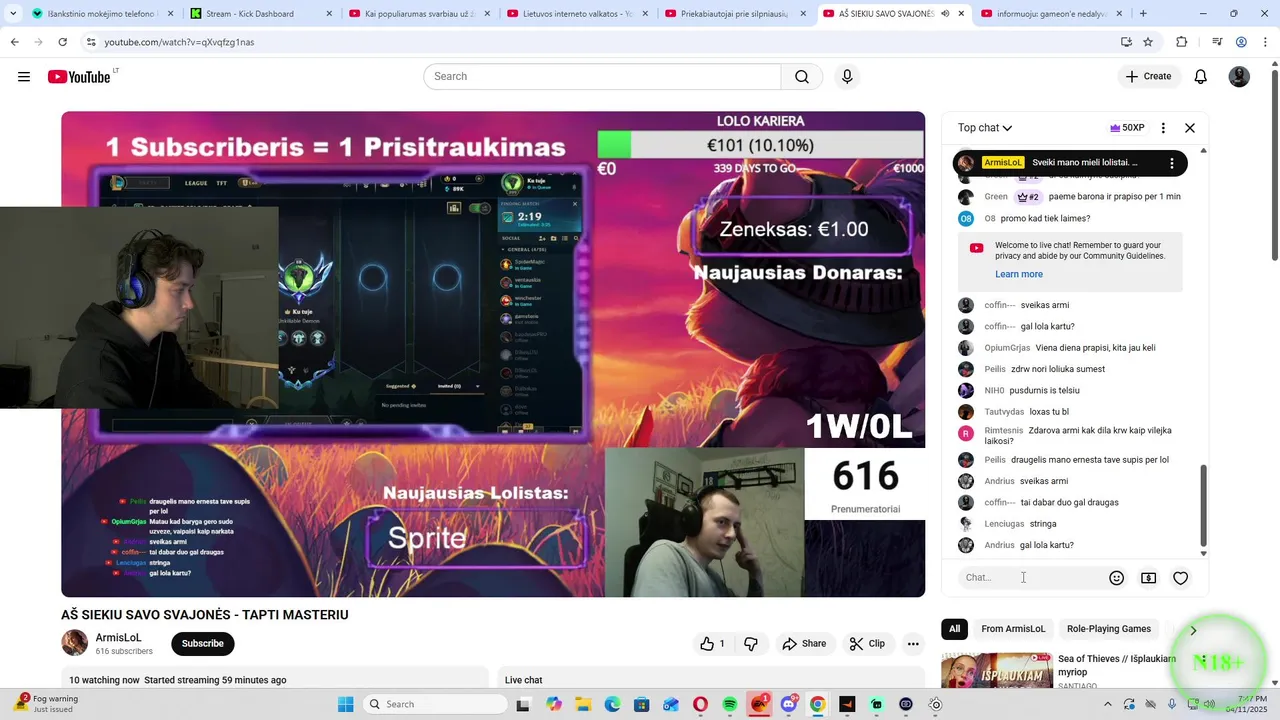View site information icon in address bar
Image resolution: width=1280 pixels, height=720 pixels.
click(91, 42)
